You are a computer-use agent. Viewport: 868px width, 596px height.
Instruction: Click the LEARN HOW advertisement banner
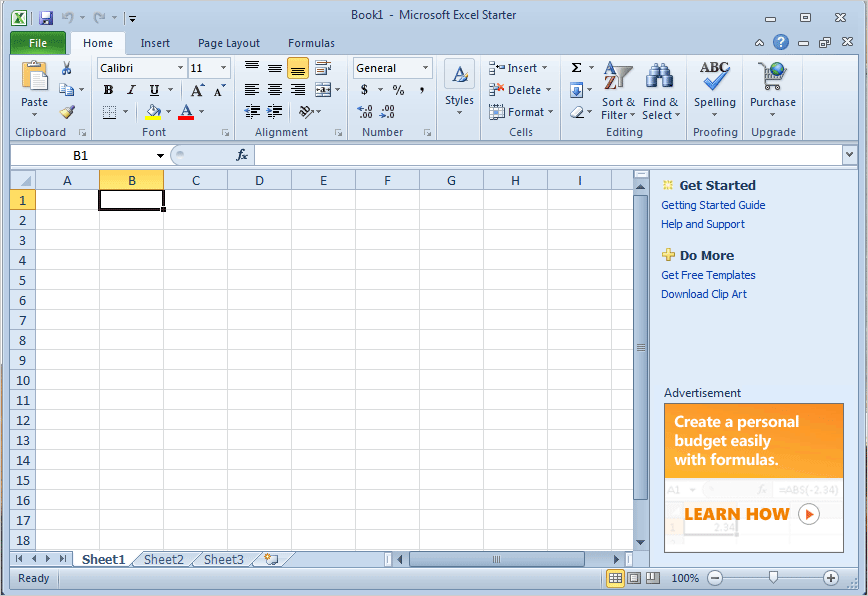click(753, 478)
